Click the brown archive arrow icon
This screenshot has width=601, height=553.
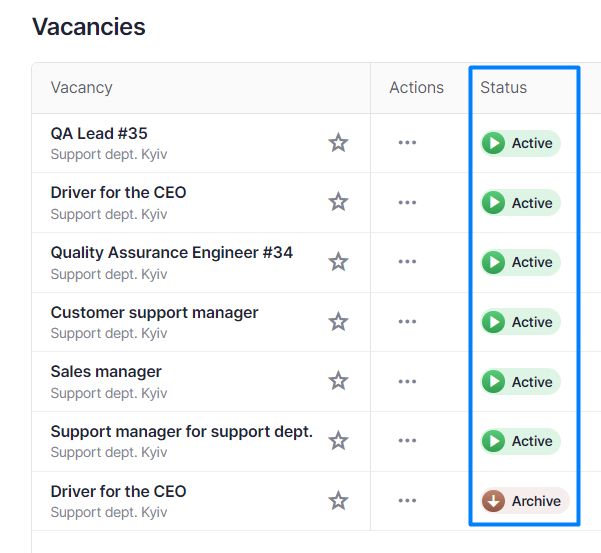point(494,500)
